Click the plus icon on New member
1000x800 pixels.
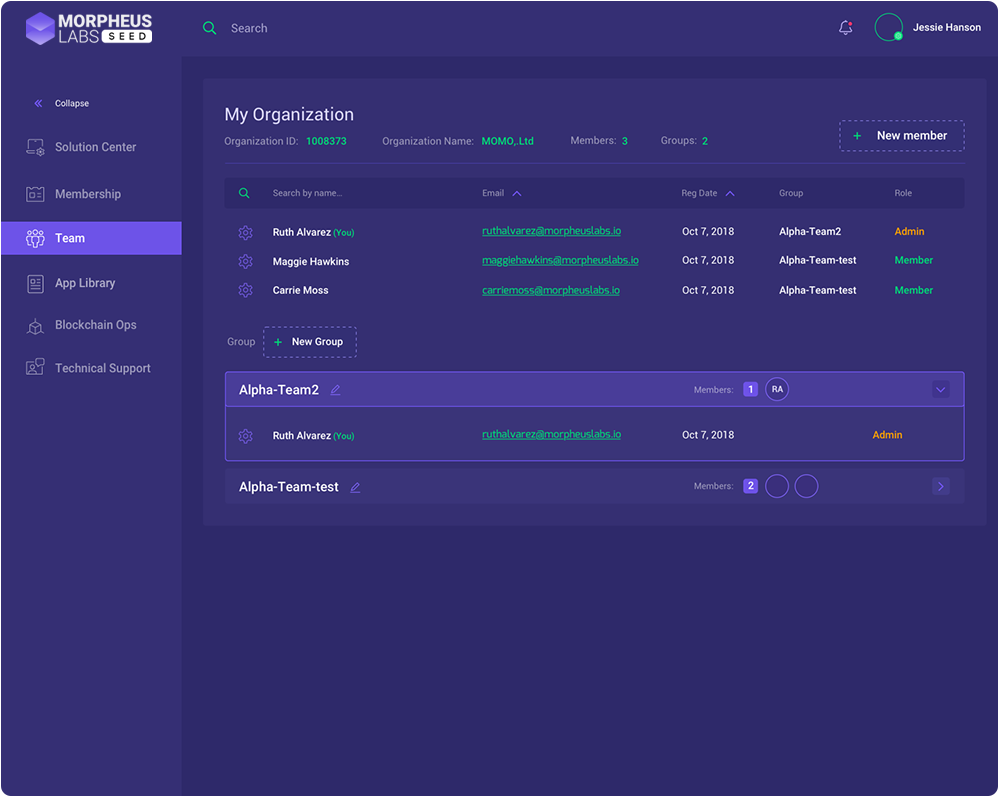[857, 136]
